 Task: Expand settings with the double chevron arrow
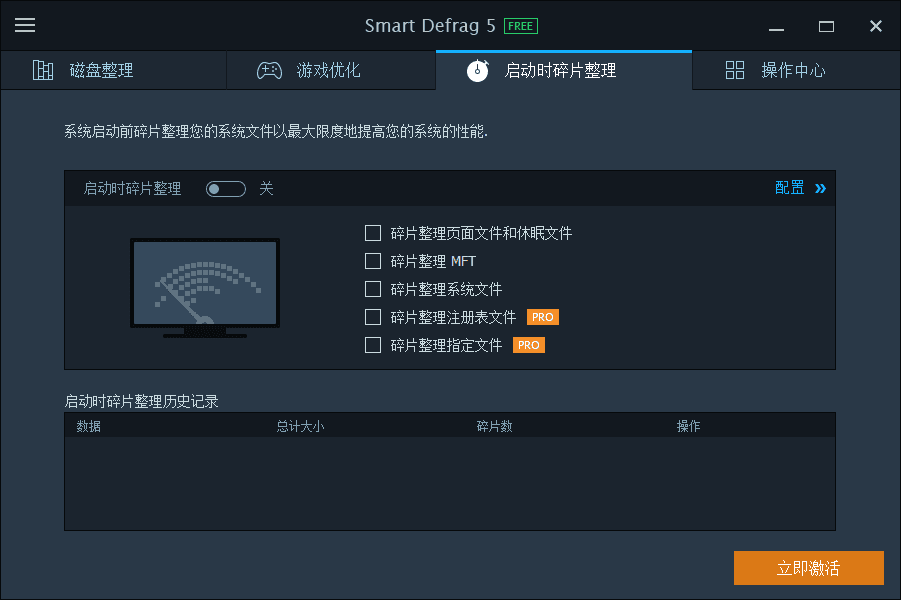point(820,188)
